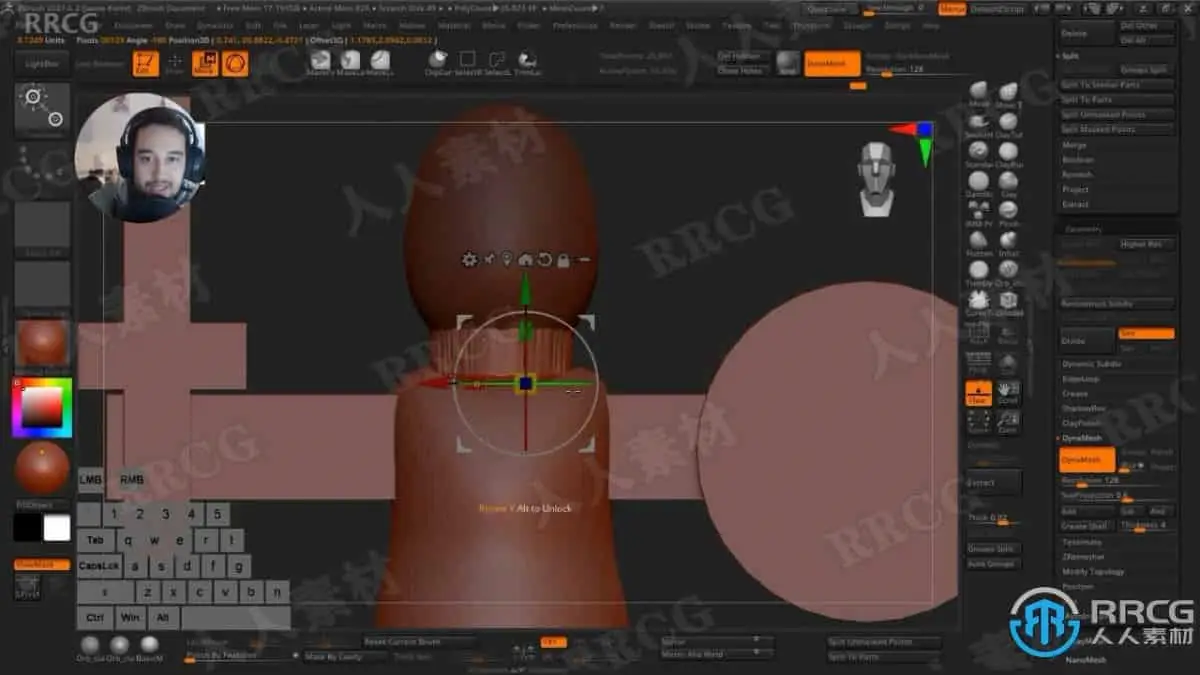Open the Stroke menu
This screenshot has width=1200, height=675.
pyautogui.click(x=698, y=25)
